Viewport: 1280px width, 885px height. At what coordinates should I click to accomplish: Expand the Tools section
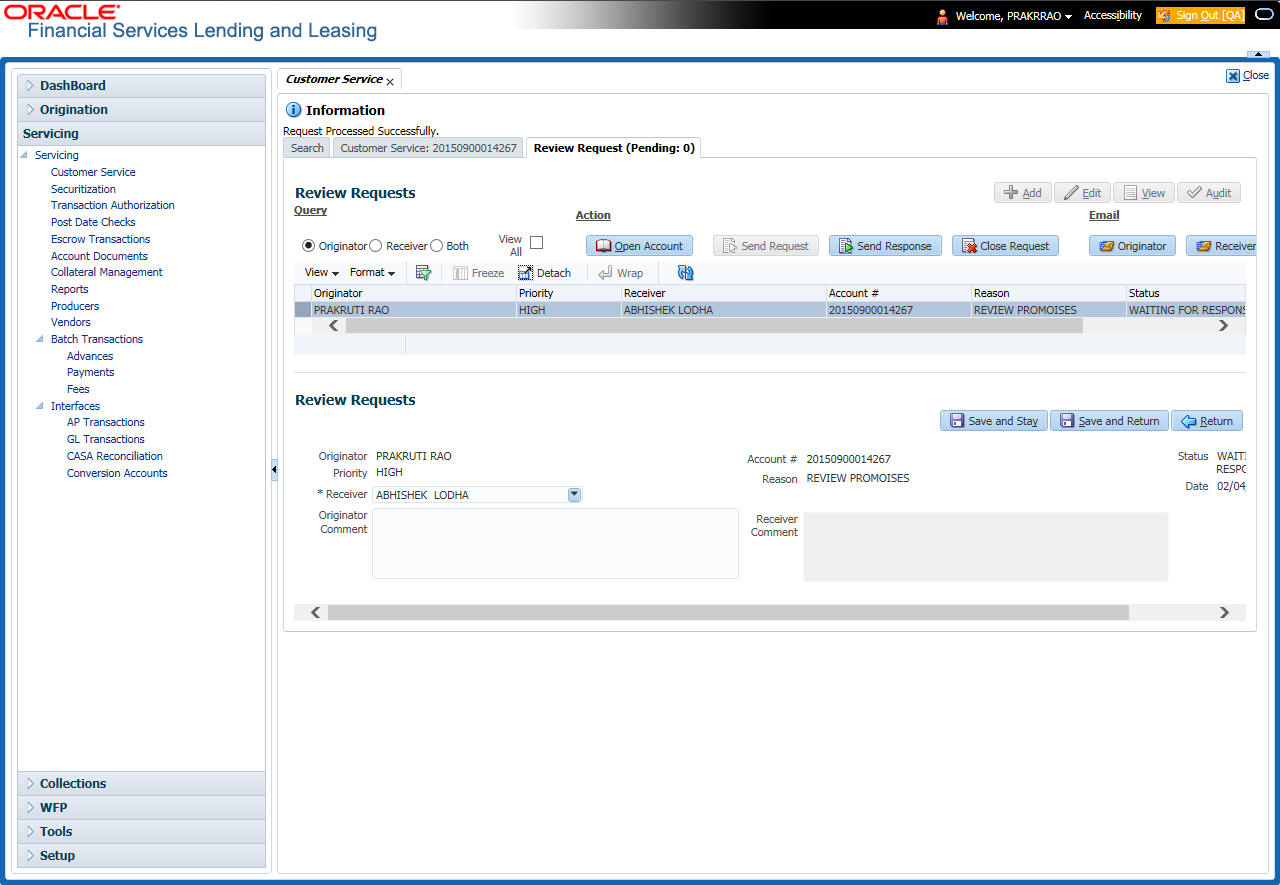click(x=141, y=832)
